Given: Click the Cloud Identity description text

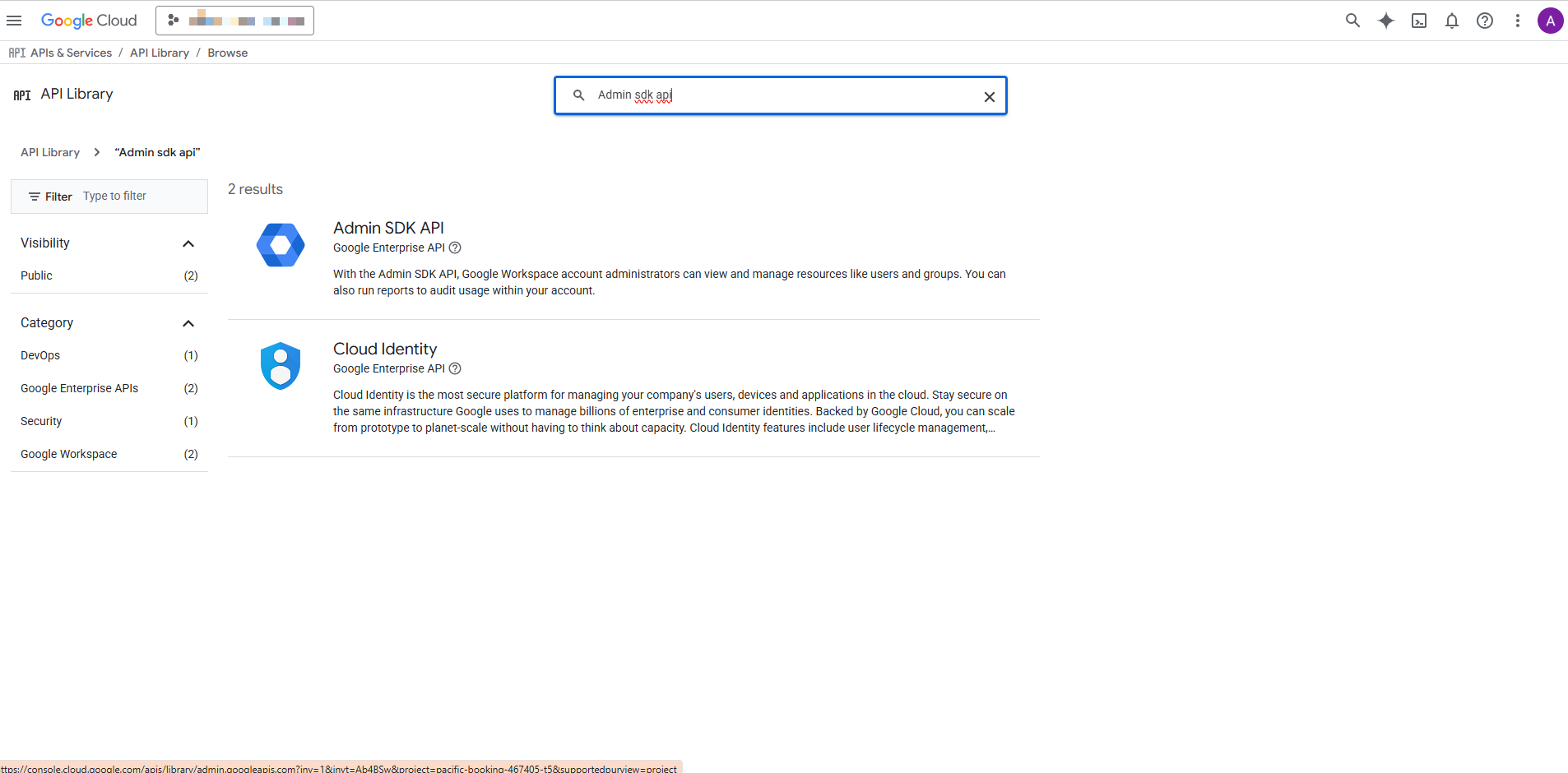Looking at the screenshot, I should pos(674,411).
